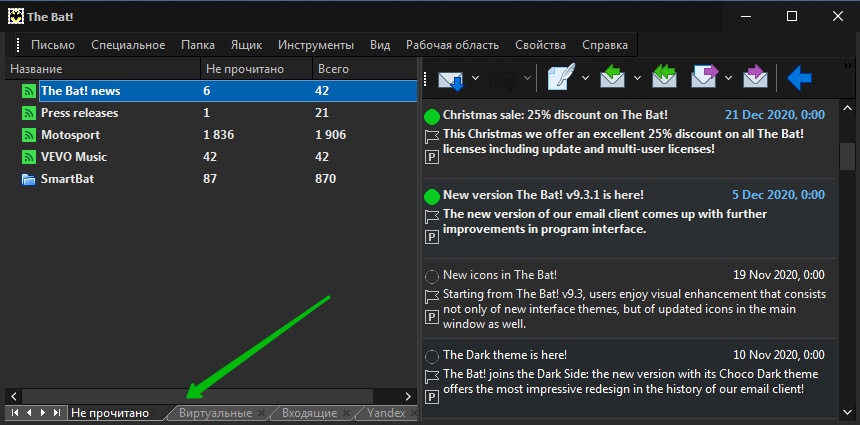Click the blue left arrow toolbar icon
The image size is (860, 425).
[x=799, y=78]
